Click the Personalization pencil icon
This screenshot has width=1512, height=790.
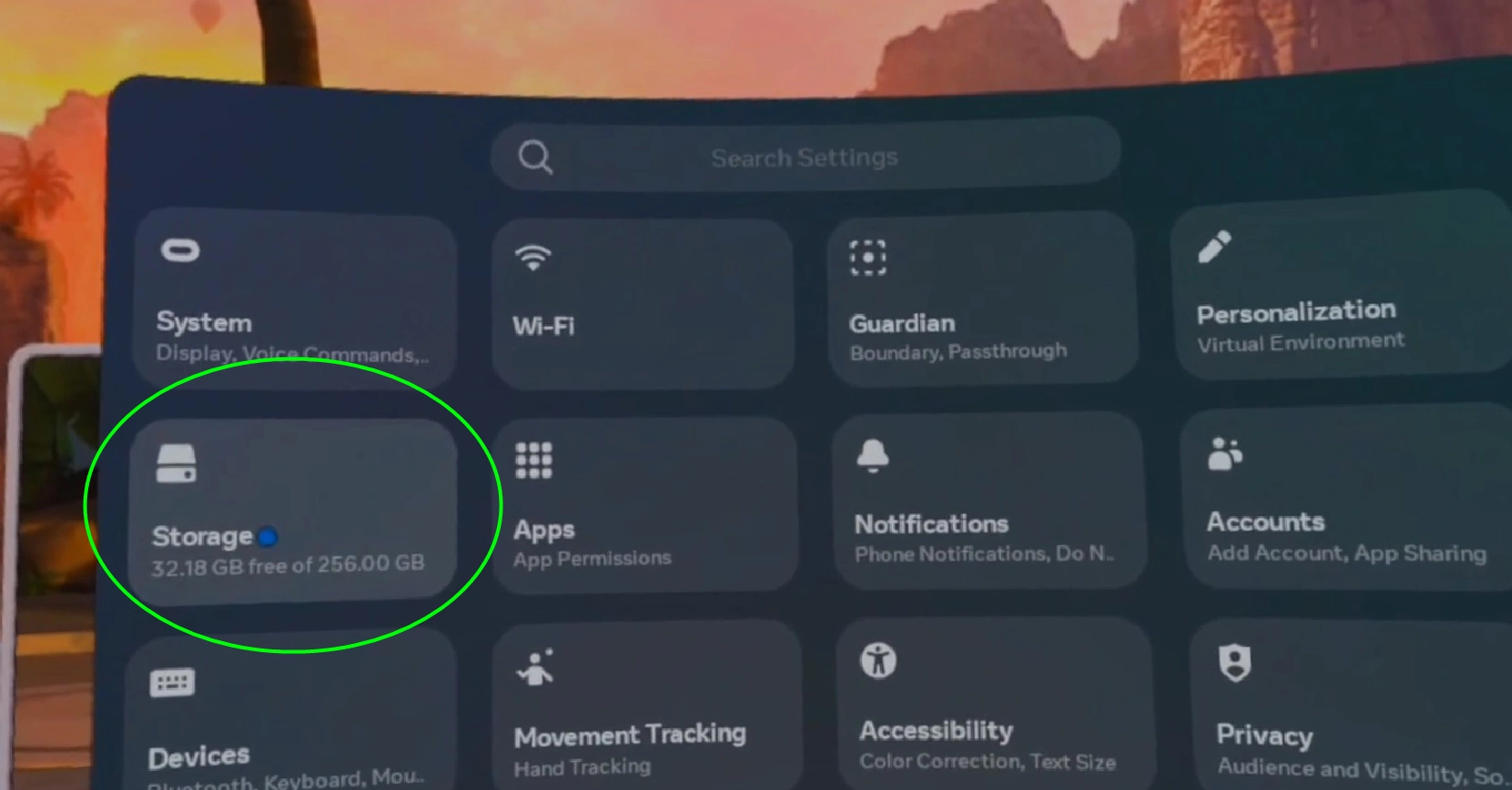pos(1214,247)
